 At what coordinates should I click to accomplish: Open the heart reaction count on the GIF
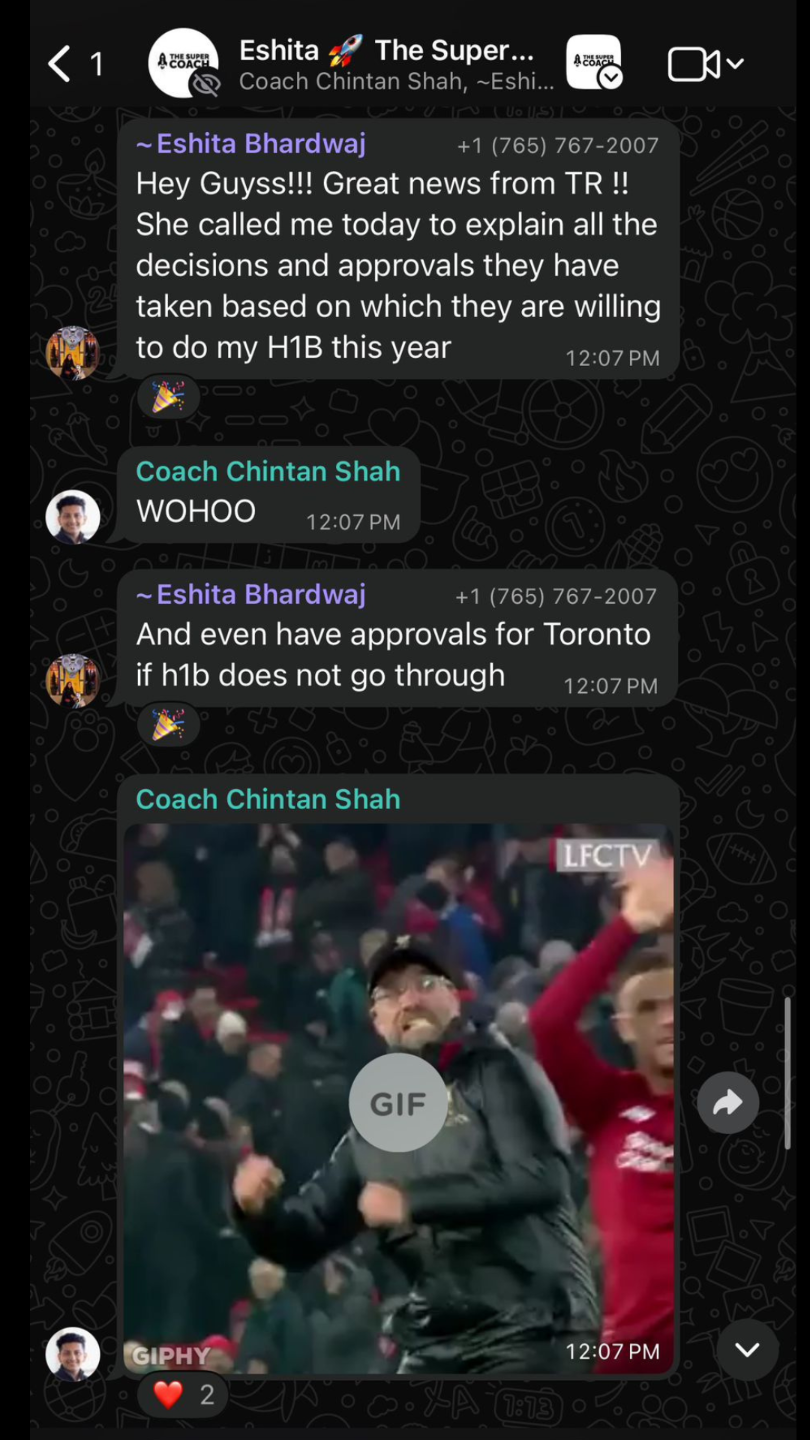(x=183, y=1394)
